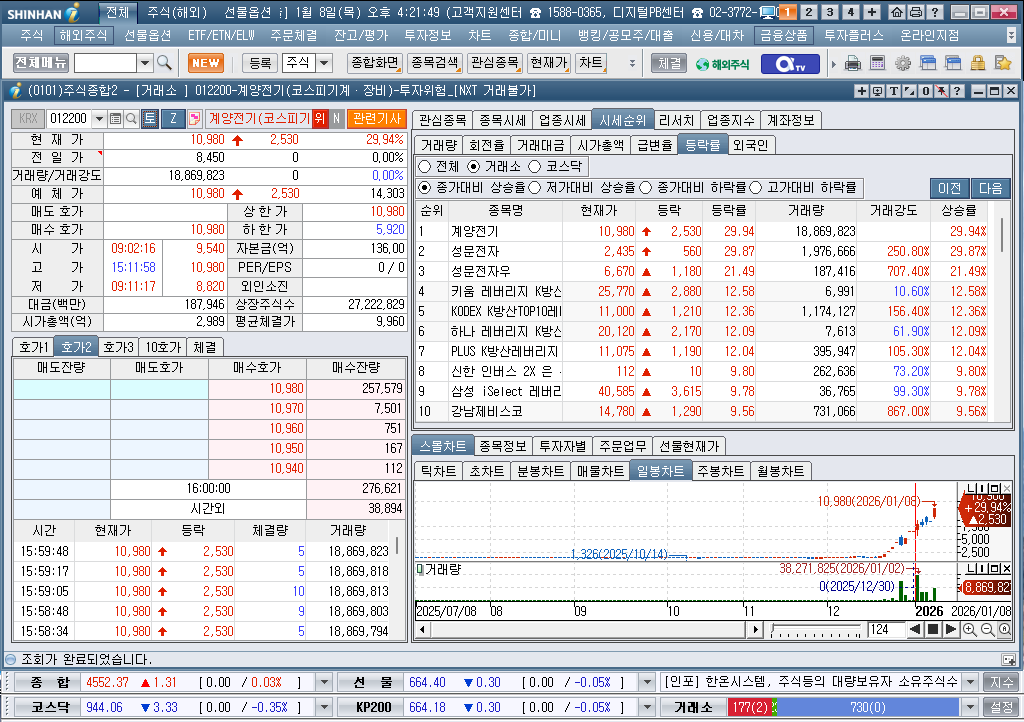Switch to the 시세순위 tab

[x=622, y=120]
